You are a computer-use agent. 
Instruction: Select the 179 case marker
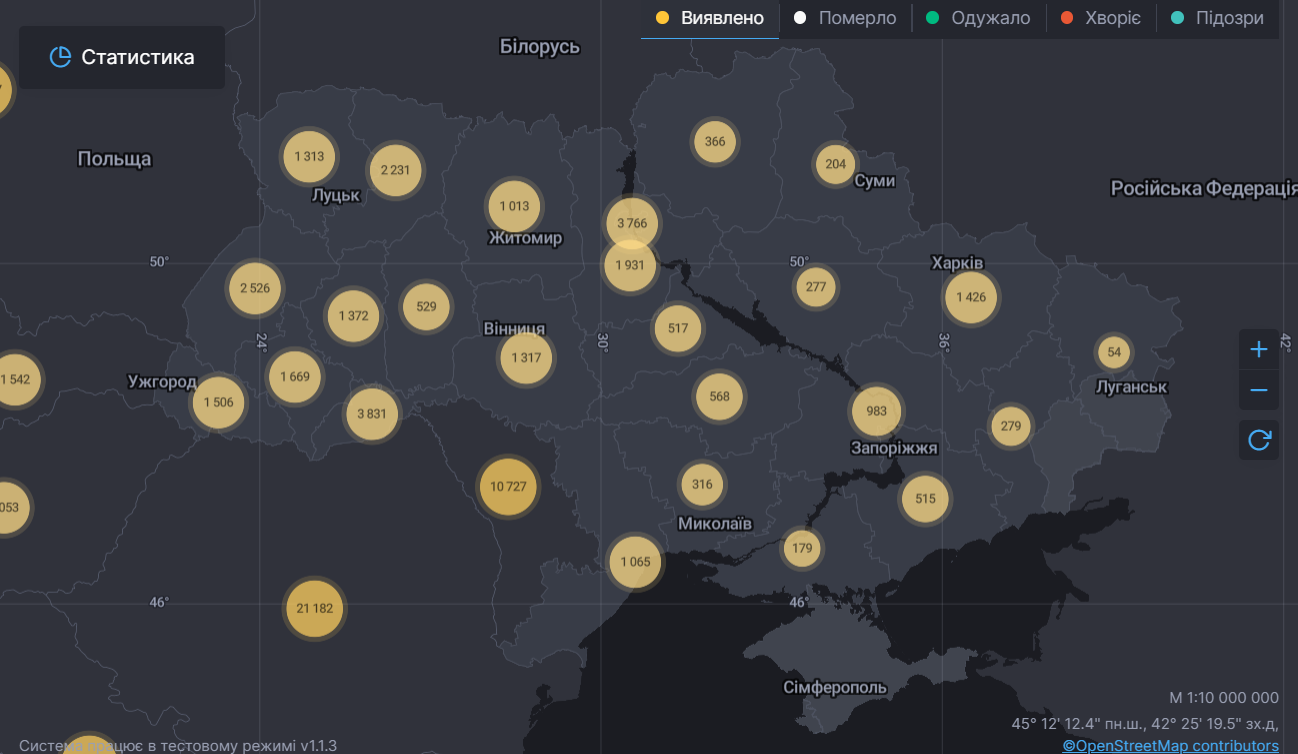[x=802, y=548]
